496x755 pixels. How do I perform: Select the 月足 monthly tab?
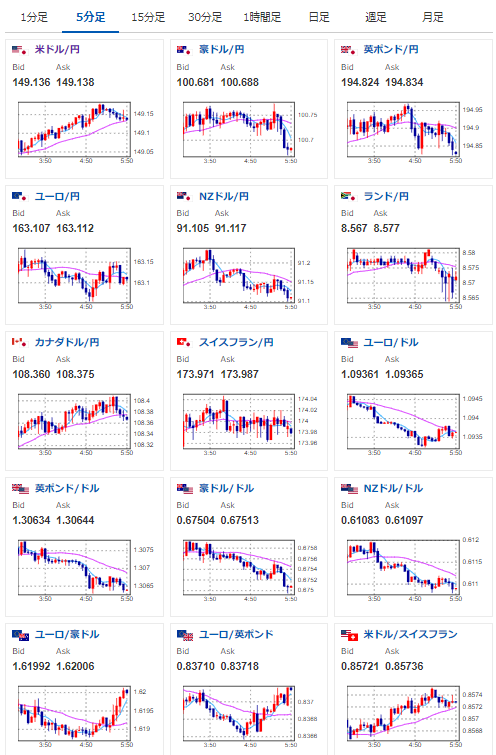click(432, 17)
